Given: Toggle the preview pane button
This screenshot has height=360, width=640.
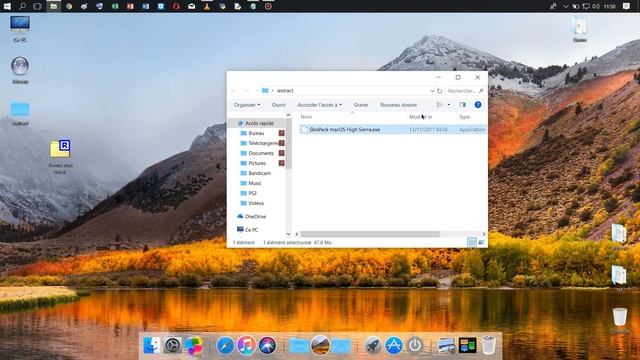Looking at the screenshot, I should [x=462, y=105].
